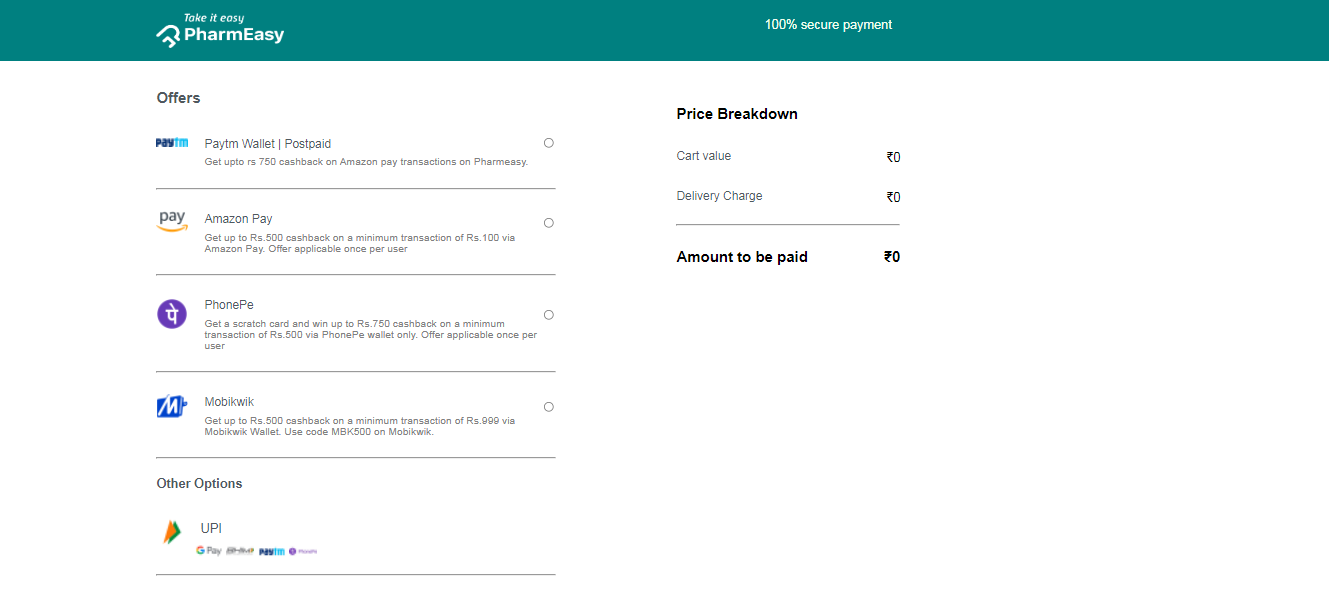Click the Amount to be paid total
Image resolution: width=1329 pixels, height=589 pixels.
[742, 257]
